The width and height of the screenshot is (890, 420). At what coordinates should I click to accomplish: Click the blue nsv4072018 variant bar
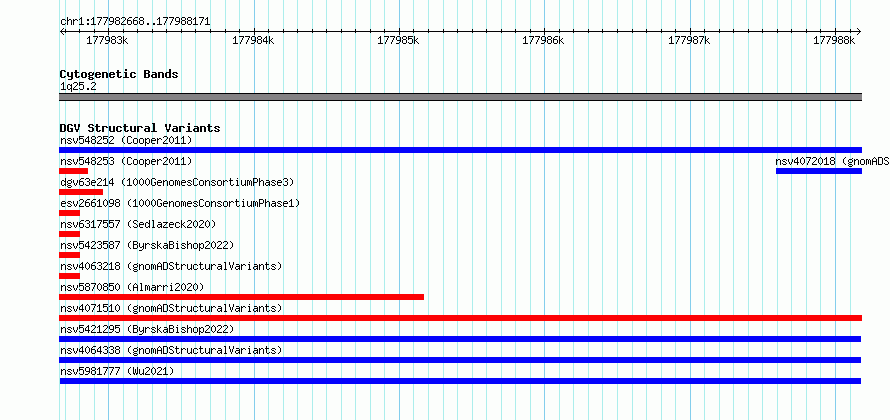point(819,171)
